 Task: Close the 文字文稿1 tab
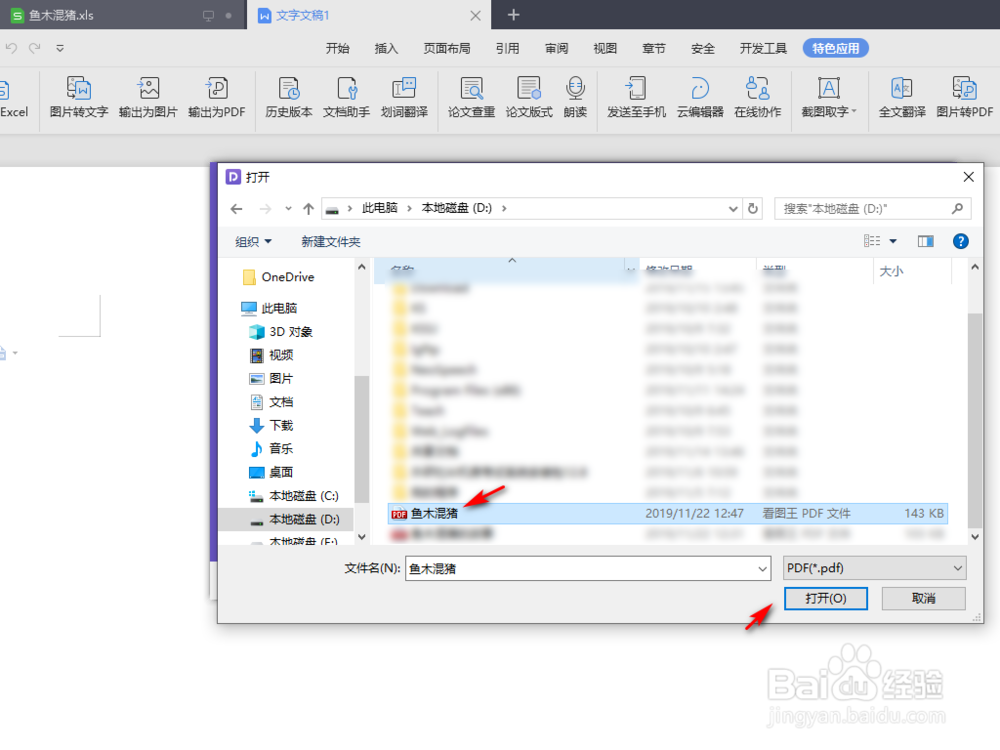[475, 16]
